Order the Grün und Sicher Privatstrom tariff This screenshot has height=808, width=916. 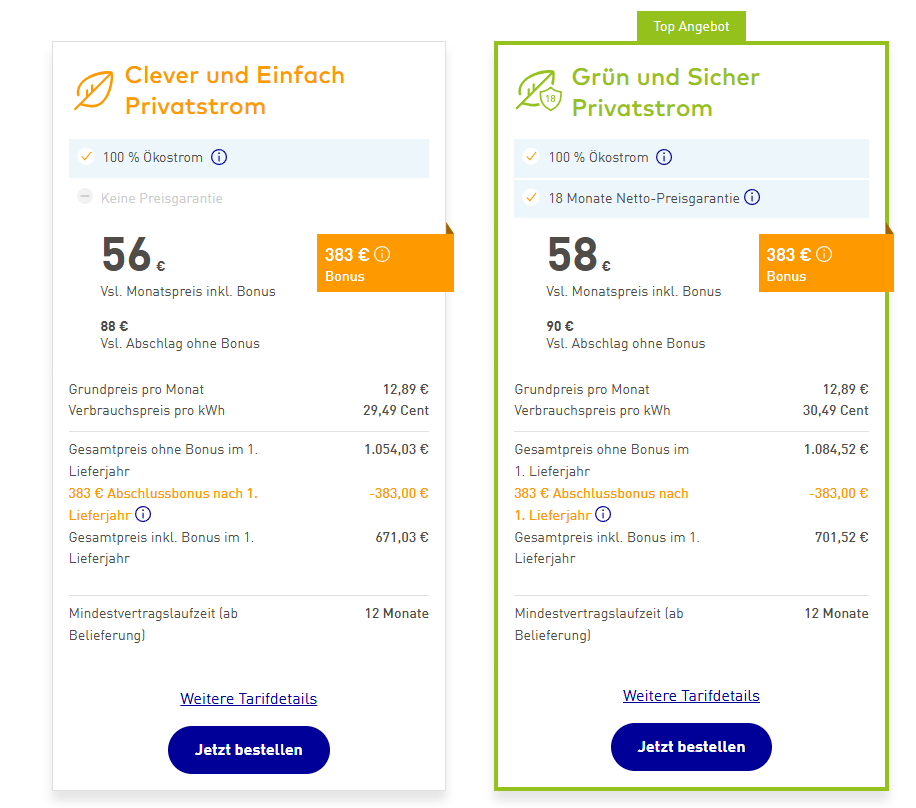[691, 747]
